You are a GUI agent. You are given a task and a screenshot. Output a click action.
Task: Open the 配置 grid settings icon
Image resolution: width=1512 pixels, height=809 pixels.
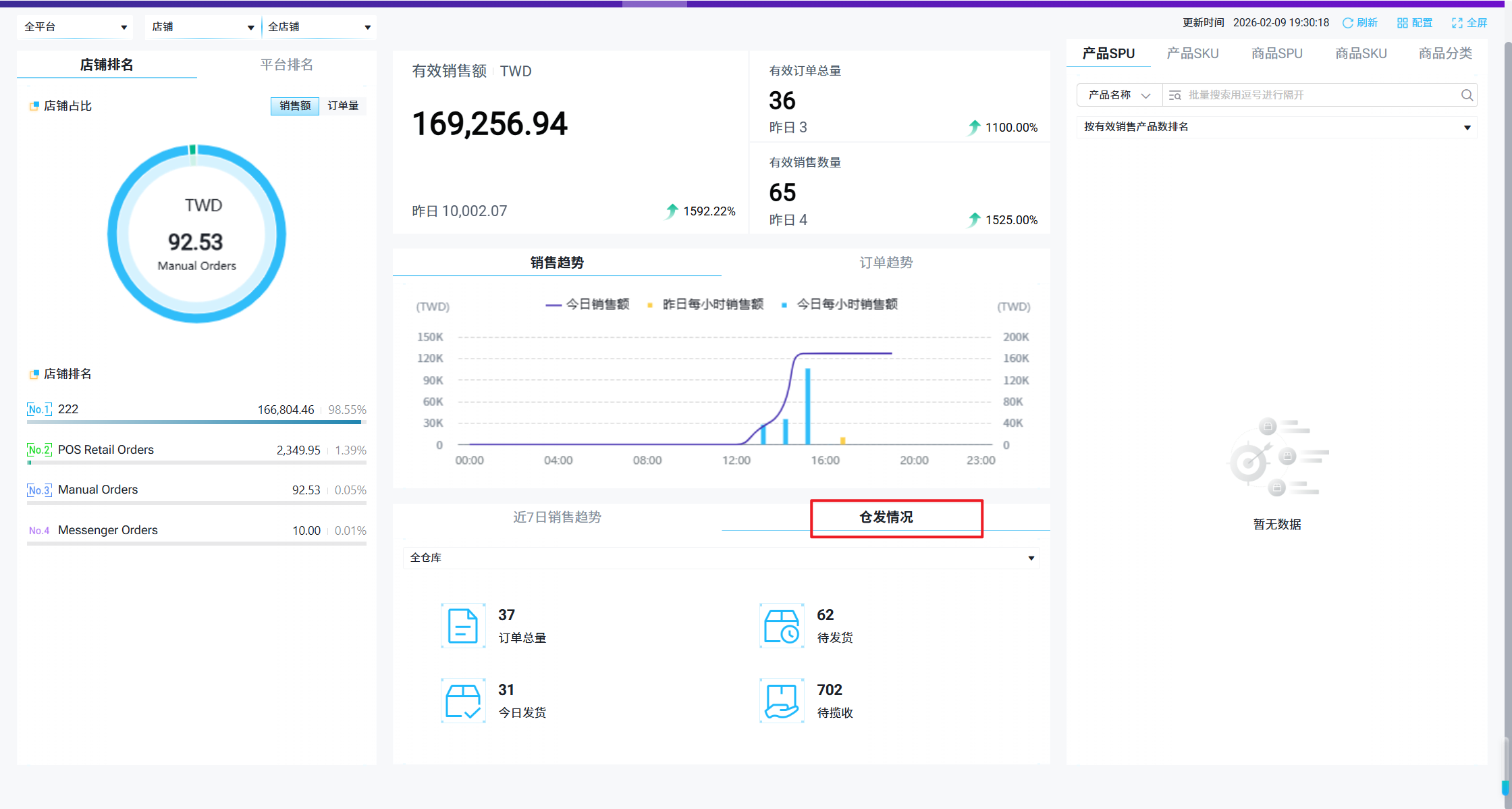pos(1402,23)
